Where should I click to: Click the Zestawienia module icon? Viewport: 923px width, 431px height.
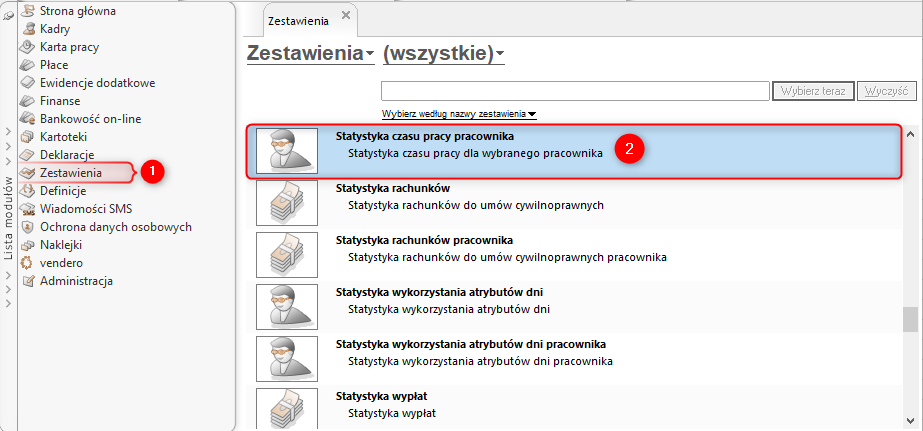[x=28, y=173]
